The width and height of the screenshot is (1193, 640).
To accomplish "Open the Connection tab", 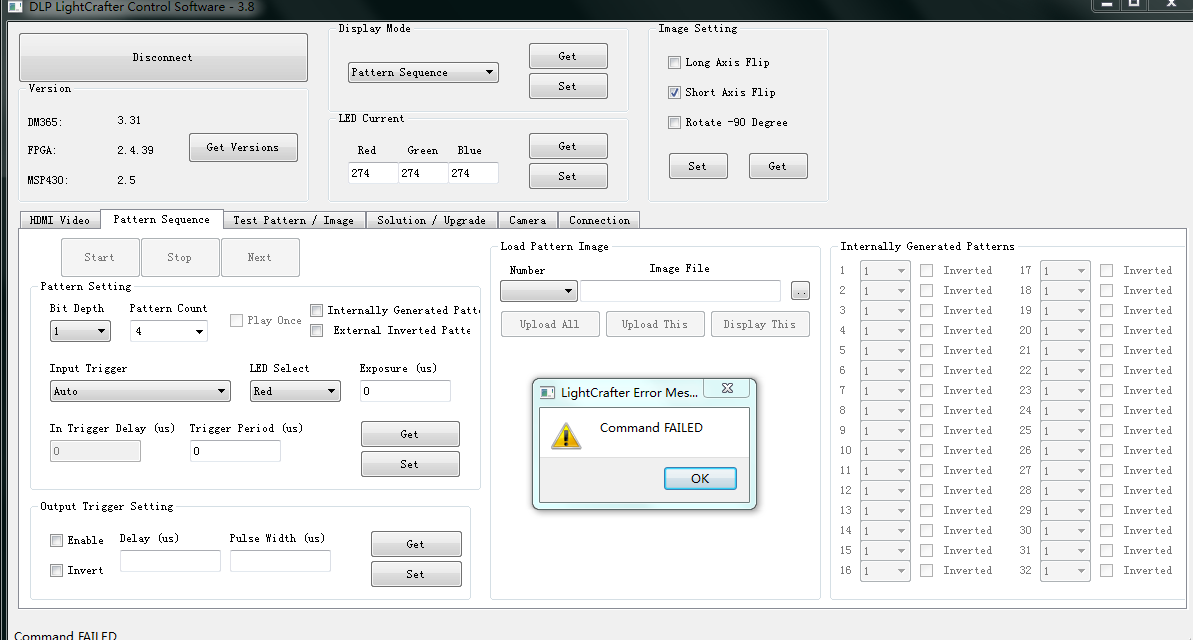I will click(x=600, y=220).
